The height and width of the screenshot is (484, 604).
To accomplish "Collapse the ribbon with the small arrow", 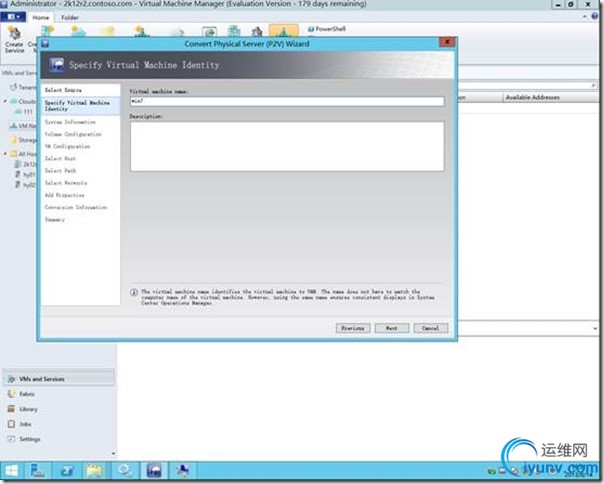I will pos(585,17).
